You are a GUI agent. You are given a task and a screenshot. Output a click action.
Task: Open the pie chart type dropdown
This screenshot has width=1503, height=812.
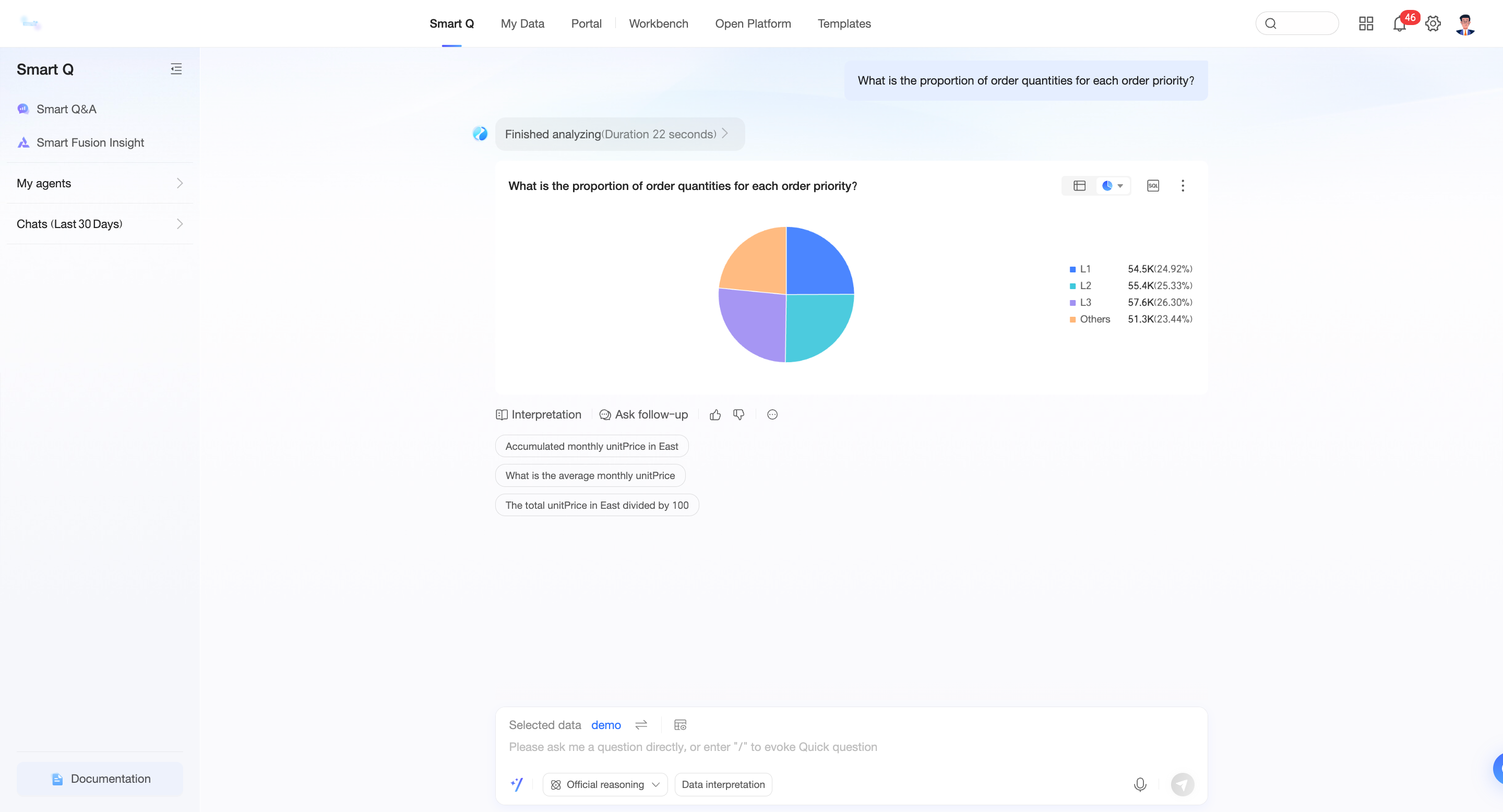1113,185
